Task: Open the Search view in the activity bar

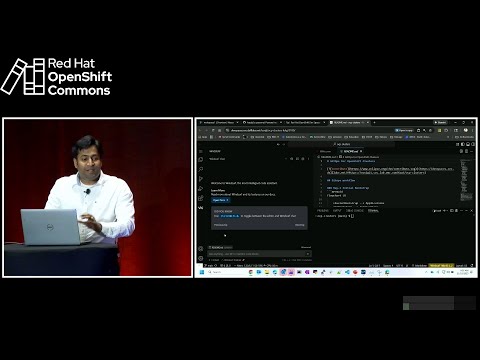Action: pyautogui.click(x=201, y=169)
